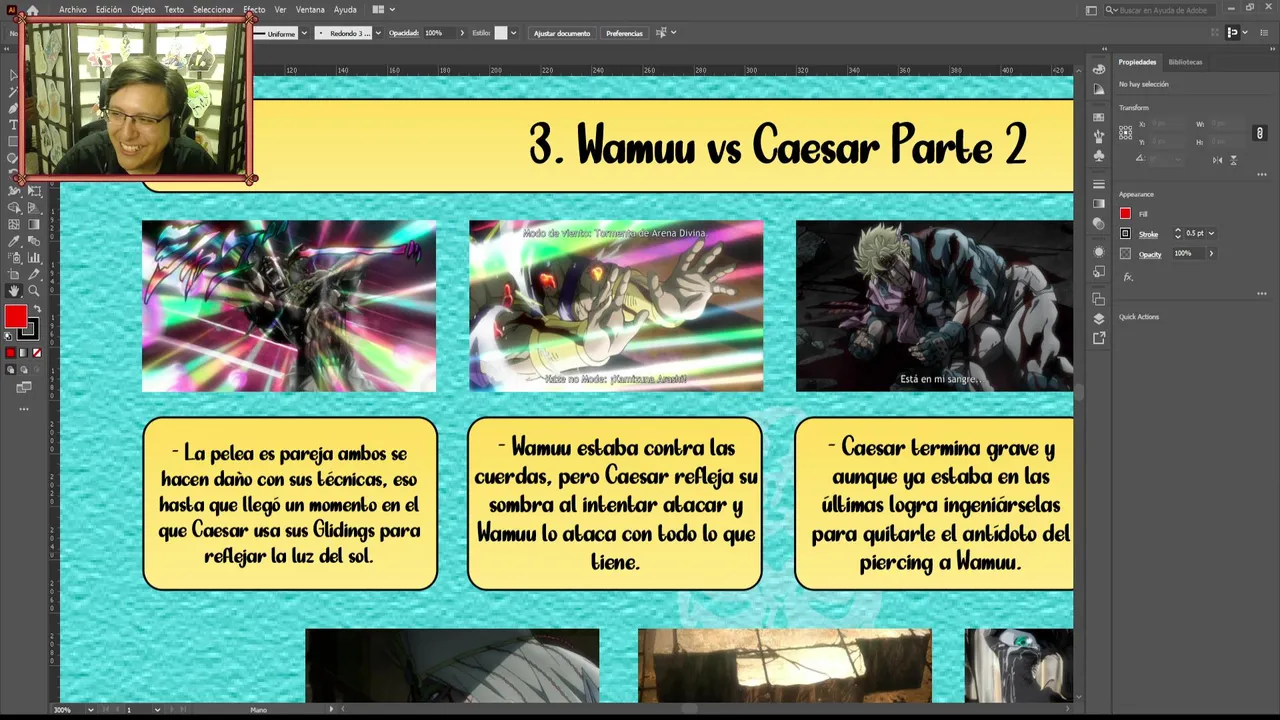Expand the Opacidad slider arrow

462,33
